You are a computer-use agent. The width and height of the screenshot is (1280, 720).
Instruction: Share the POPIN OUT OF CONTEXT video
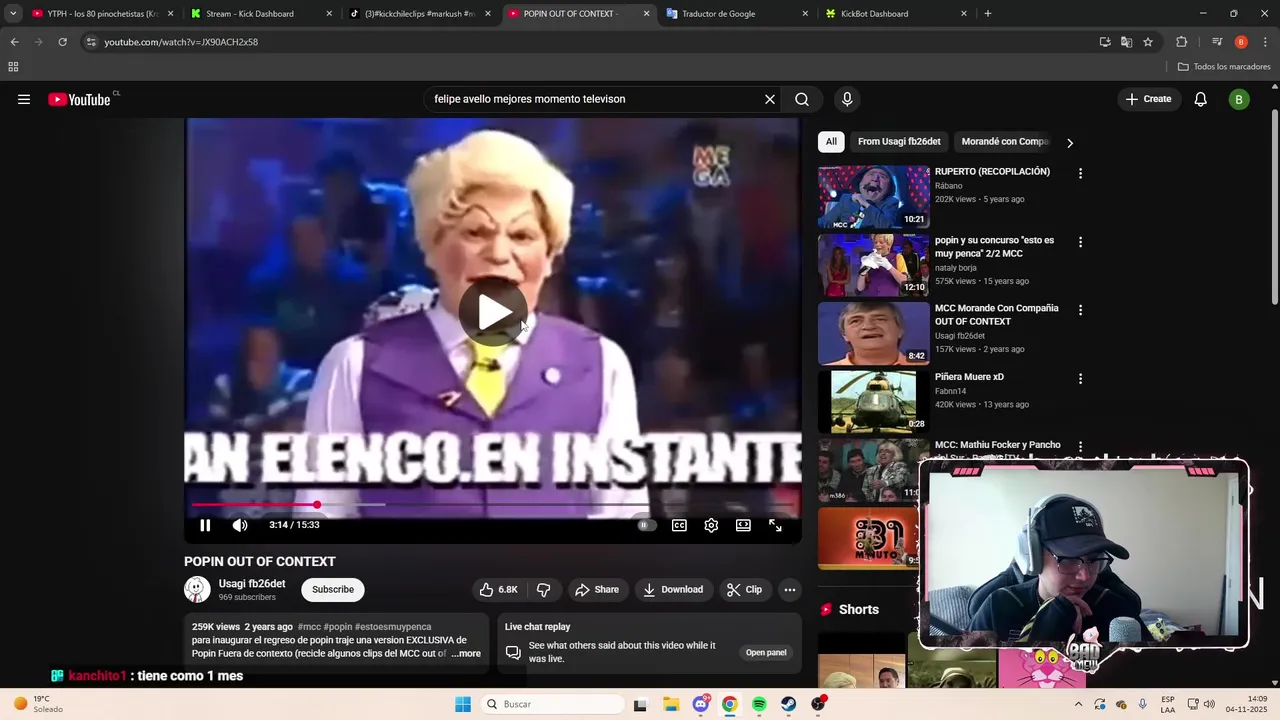point(597,590)
